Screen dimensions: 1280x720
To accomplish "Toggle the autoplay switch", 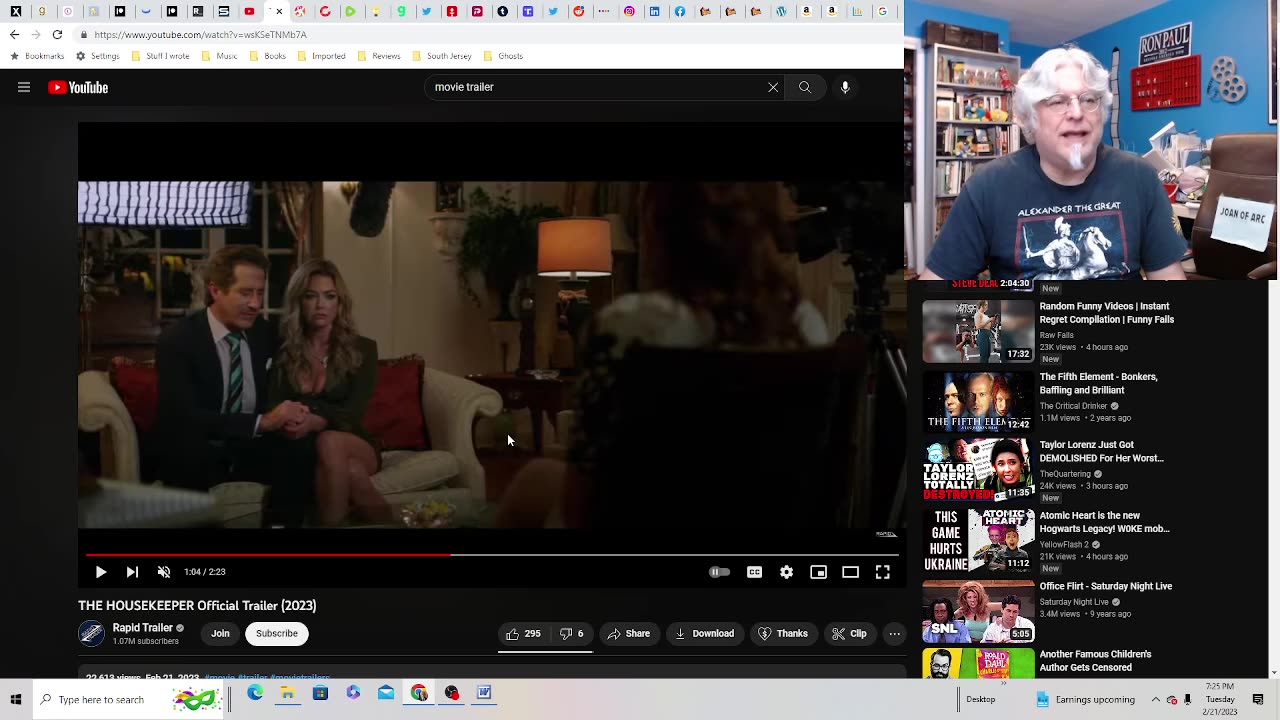I will tap(719, 572).
